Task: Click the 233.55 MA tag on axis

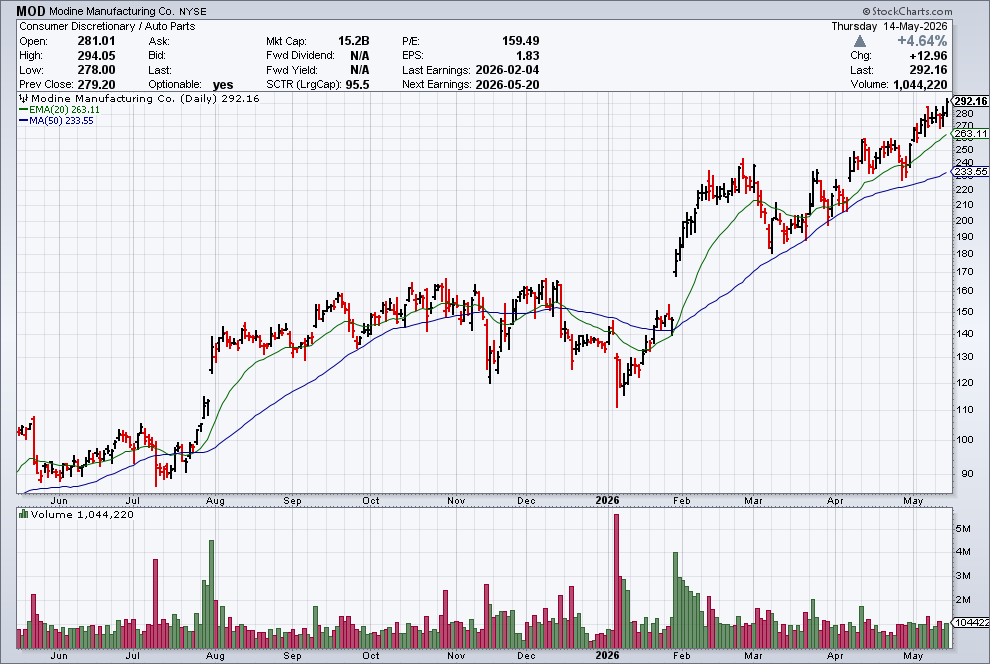Action: [970, 172]
